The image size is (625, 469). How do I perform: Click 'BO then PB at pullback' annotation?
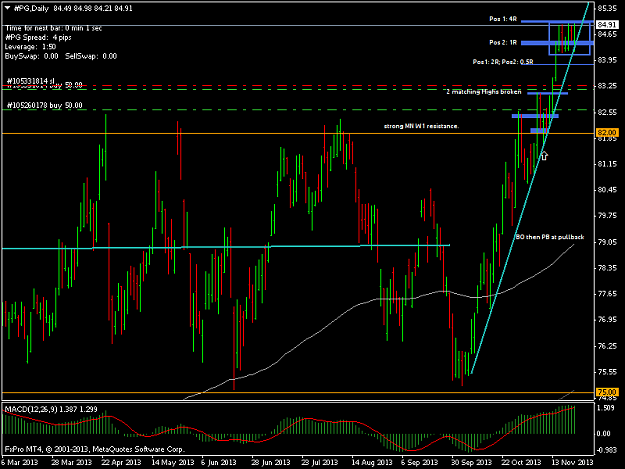coord(550,237)
